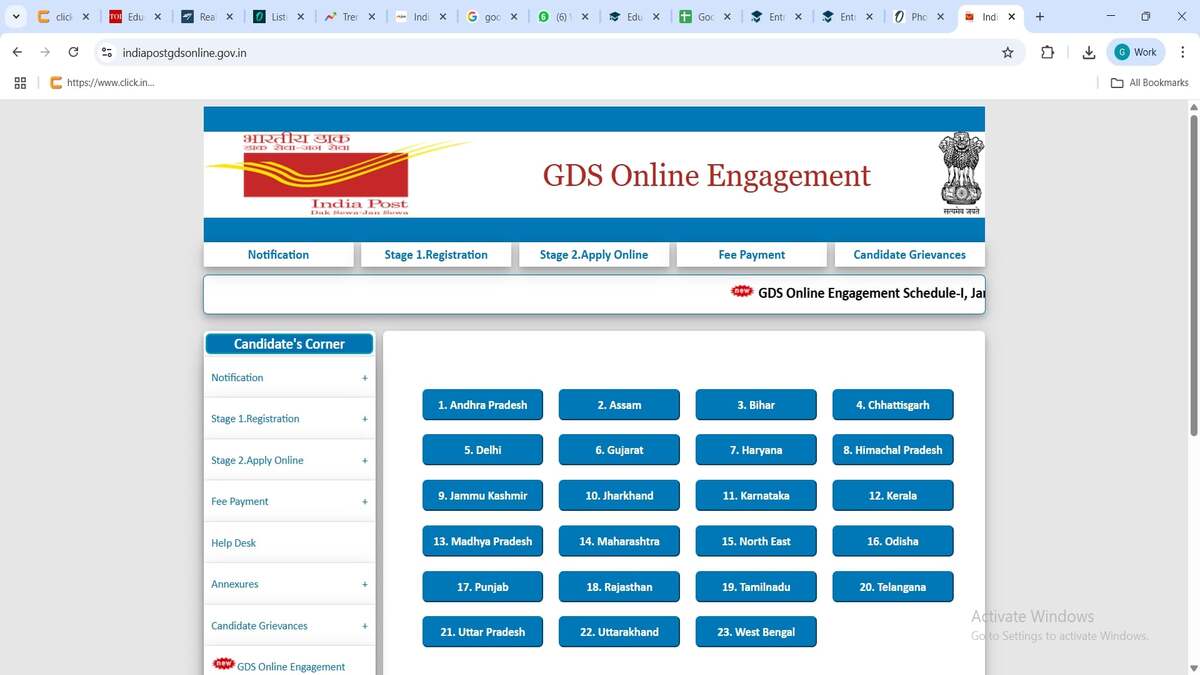The image size is (1200, 675).
Task: Open a new browser tab with plus
Action: 1040,17
